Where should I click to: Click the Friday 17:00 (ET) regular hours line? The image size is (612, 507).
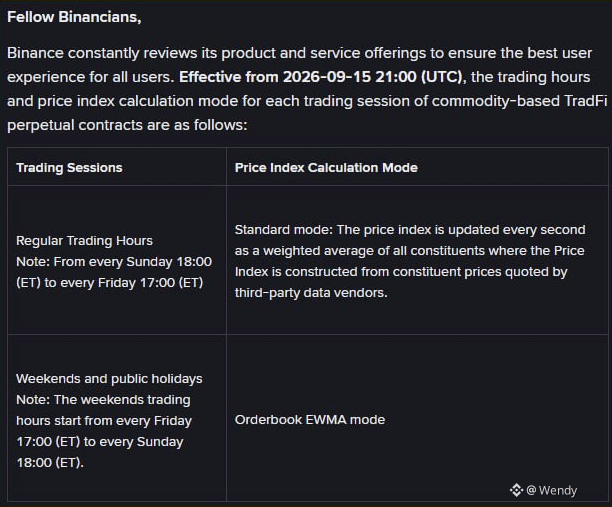click(110, 283)
